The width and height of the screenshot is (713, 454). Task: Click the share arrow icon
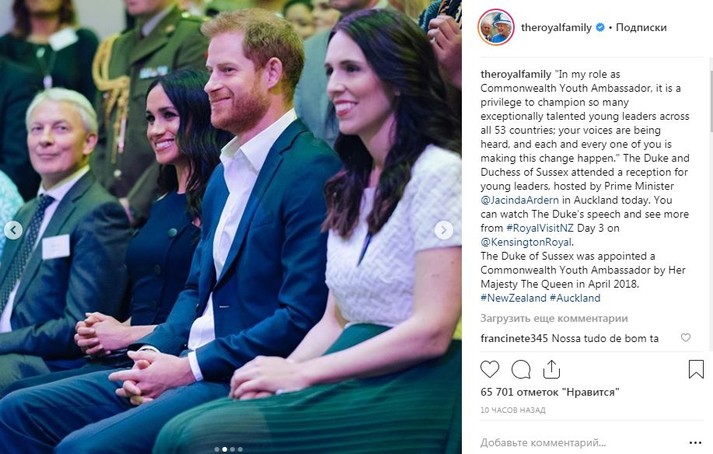[x=551, y=369]
